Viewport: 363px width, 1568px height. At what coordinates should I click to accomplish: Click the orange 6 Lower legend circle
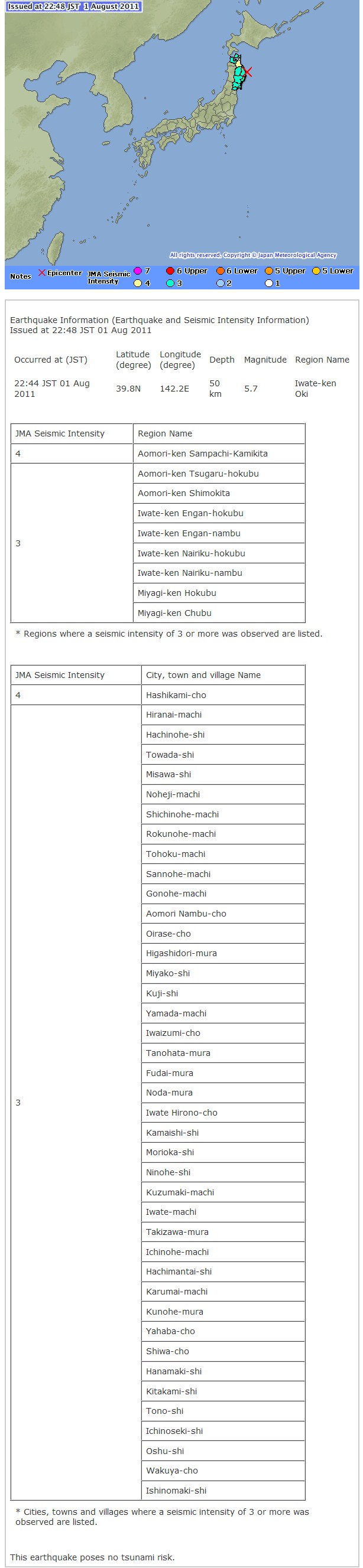point(220,271)
